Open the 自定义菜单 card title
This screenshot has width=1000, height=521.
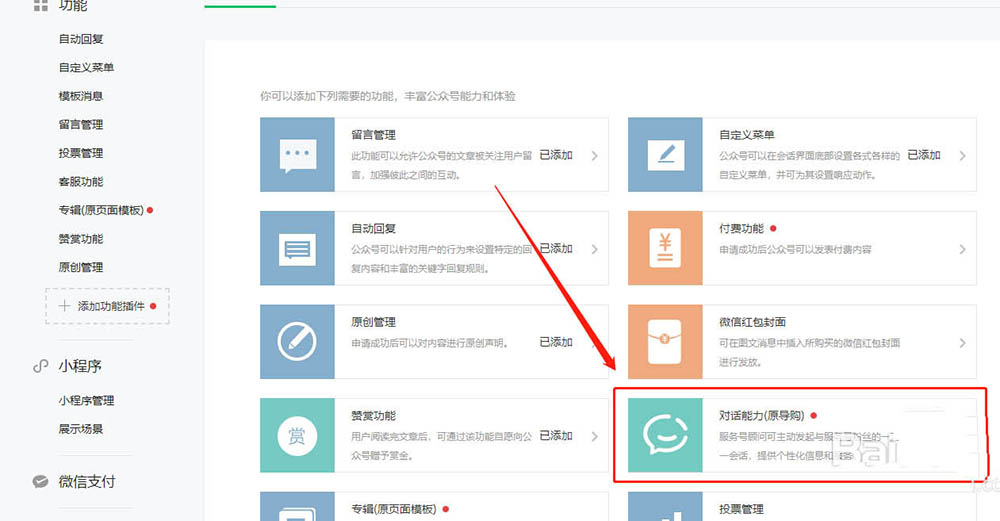747,135
